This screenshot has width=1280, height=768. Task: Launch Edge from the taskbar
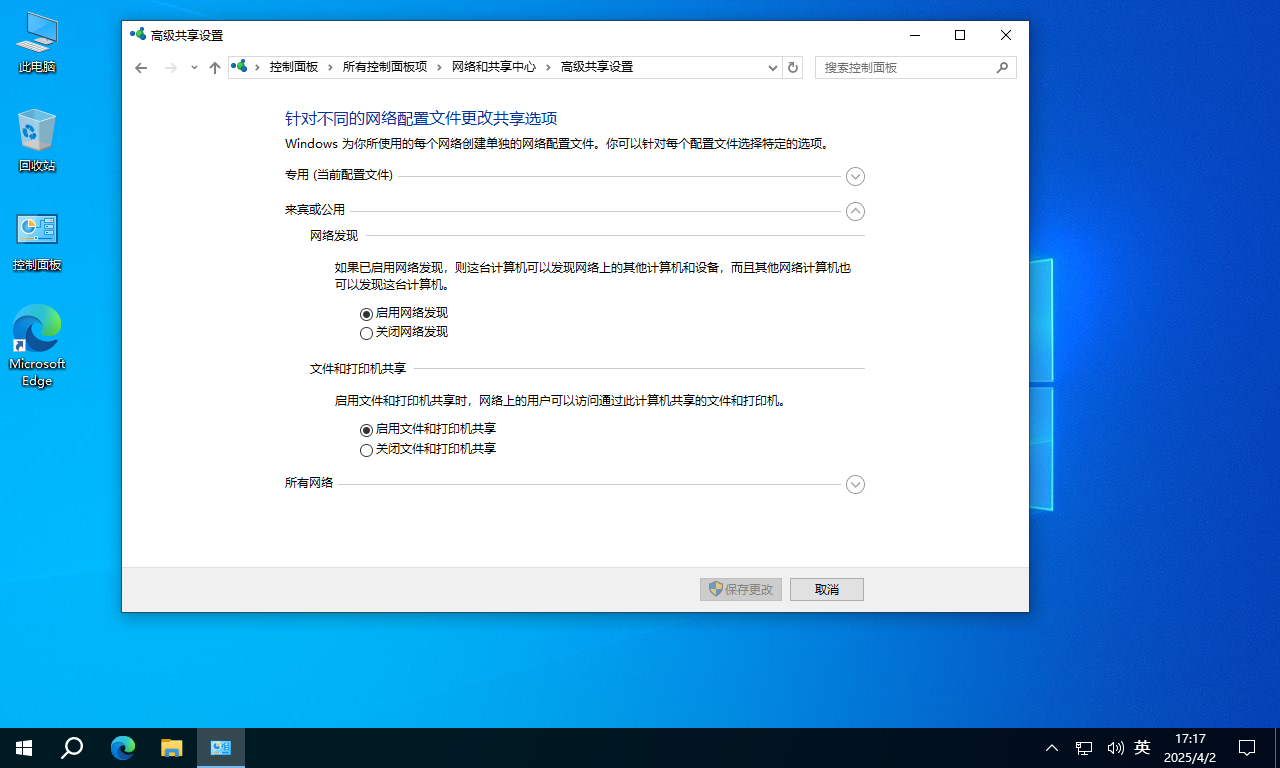pos(123,748)
